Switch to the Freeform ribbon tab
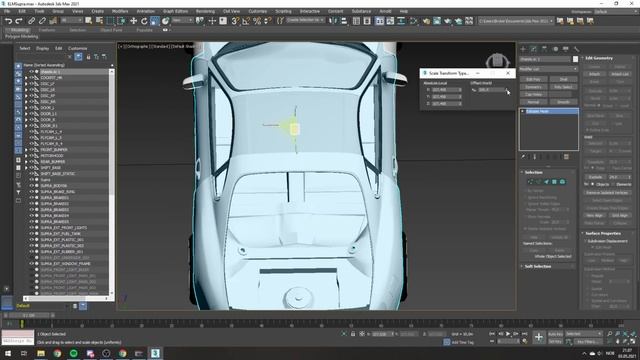Image resolution: width=640 pixels, height=360 pixels. point(47,30)
